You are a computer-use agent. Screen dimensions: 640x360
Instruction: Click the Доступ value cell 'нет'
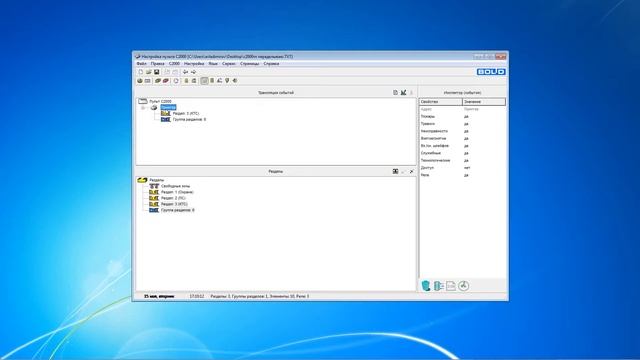(467, 168)
